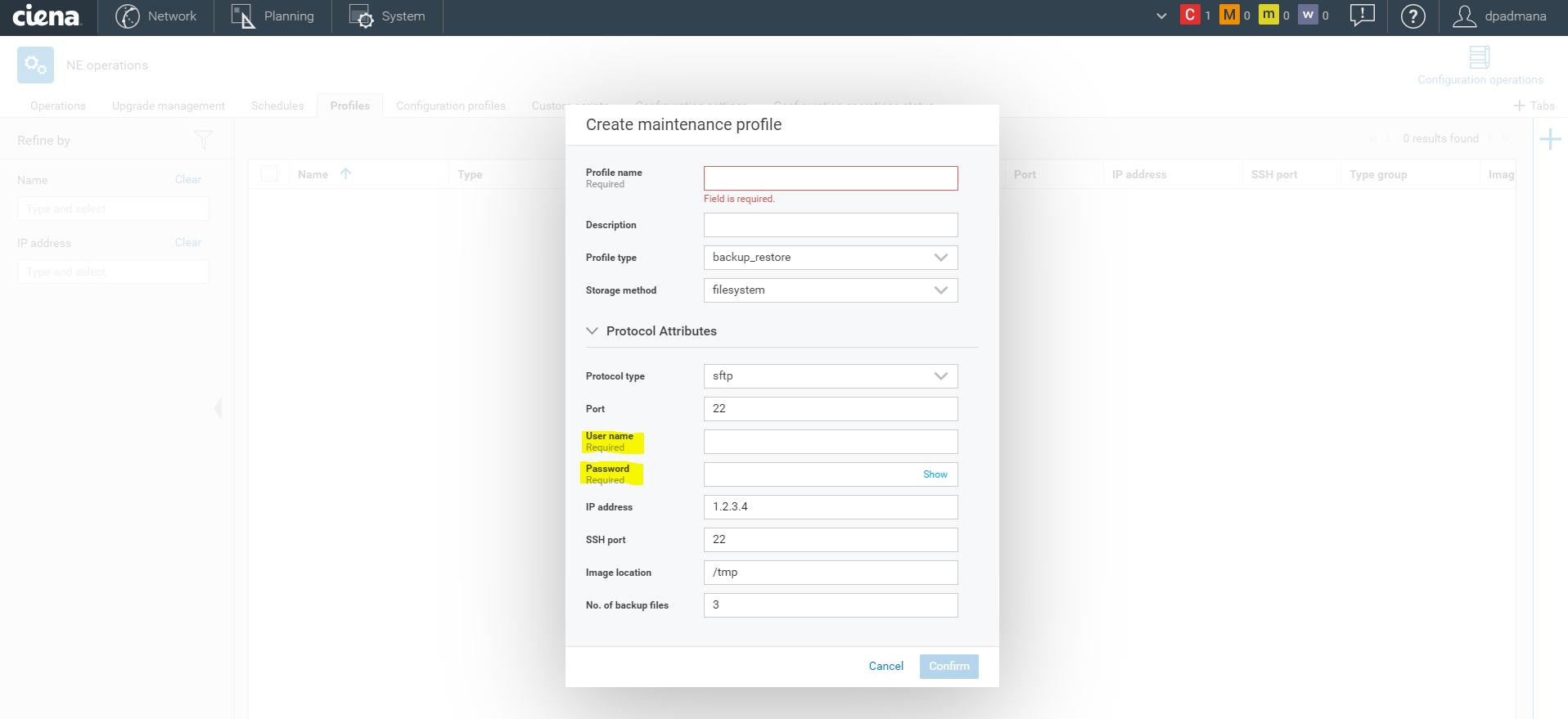Open the Planning menu
1568x719 pixels.
(x=273, y=16)
